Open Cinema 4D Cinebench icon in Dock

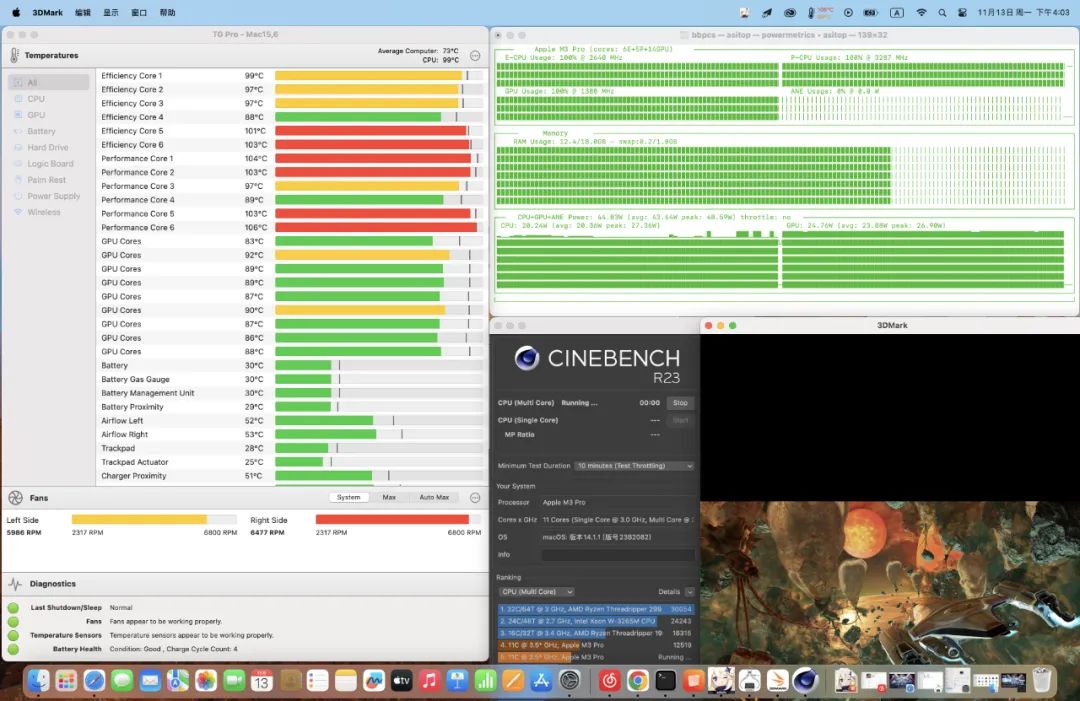pos(805,681)
